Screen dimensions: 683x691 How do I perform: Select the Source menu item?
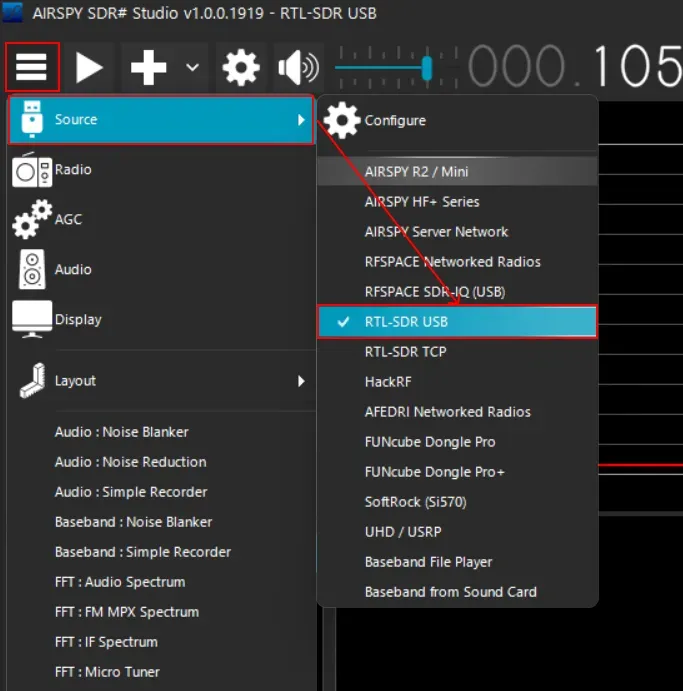pos(161,119)
